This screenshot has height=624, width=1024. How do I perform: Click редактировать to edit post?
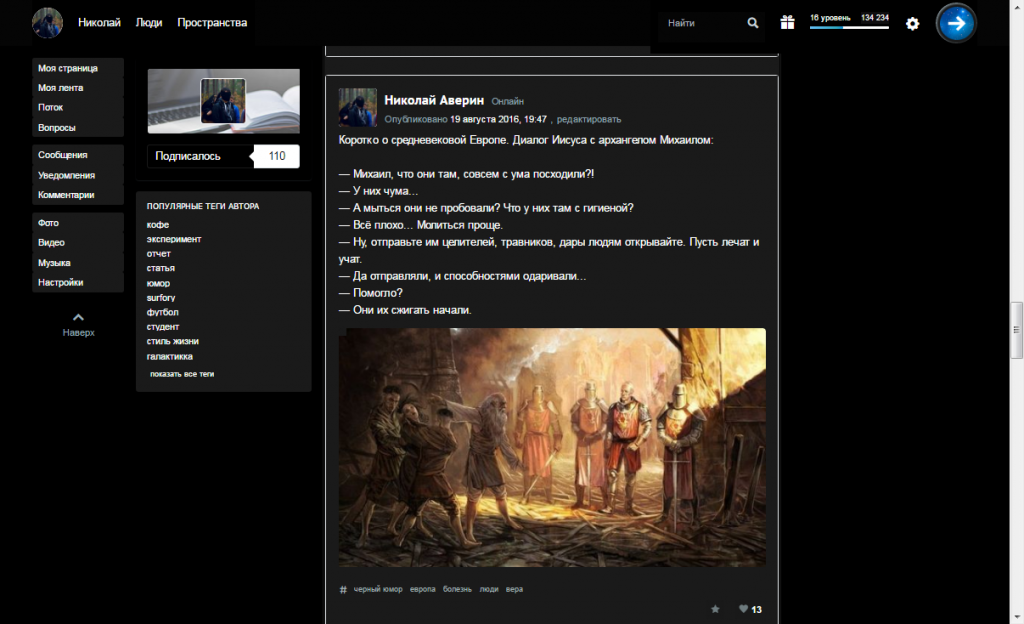pos(589,119)
